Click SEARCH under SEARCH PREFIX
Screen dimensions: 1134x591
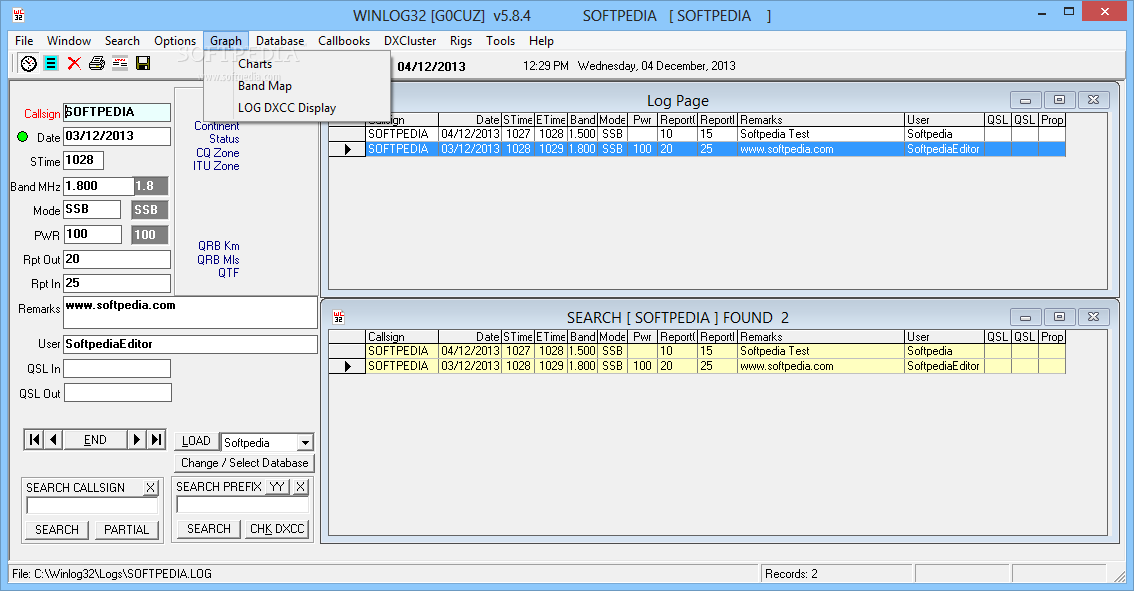209,529
